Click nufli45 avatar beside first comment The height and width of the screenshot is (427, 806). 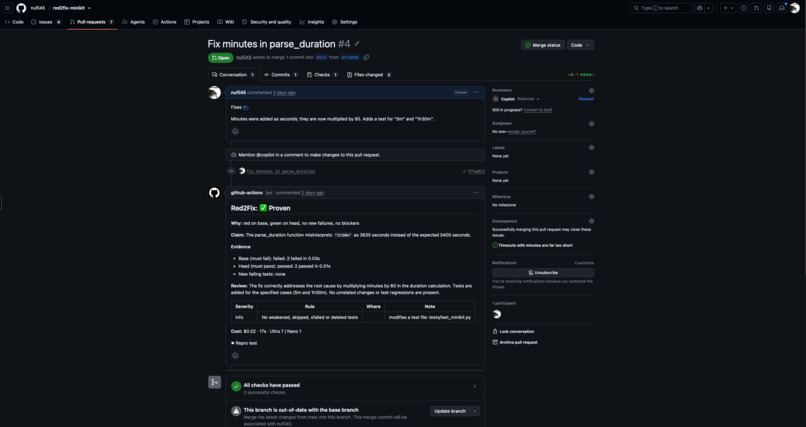214,92
